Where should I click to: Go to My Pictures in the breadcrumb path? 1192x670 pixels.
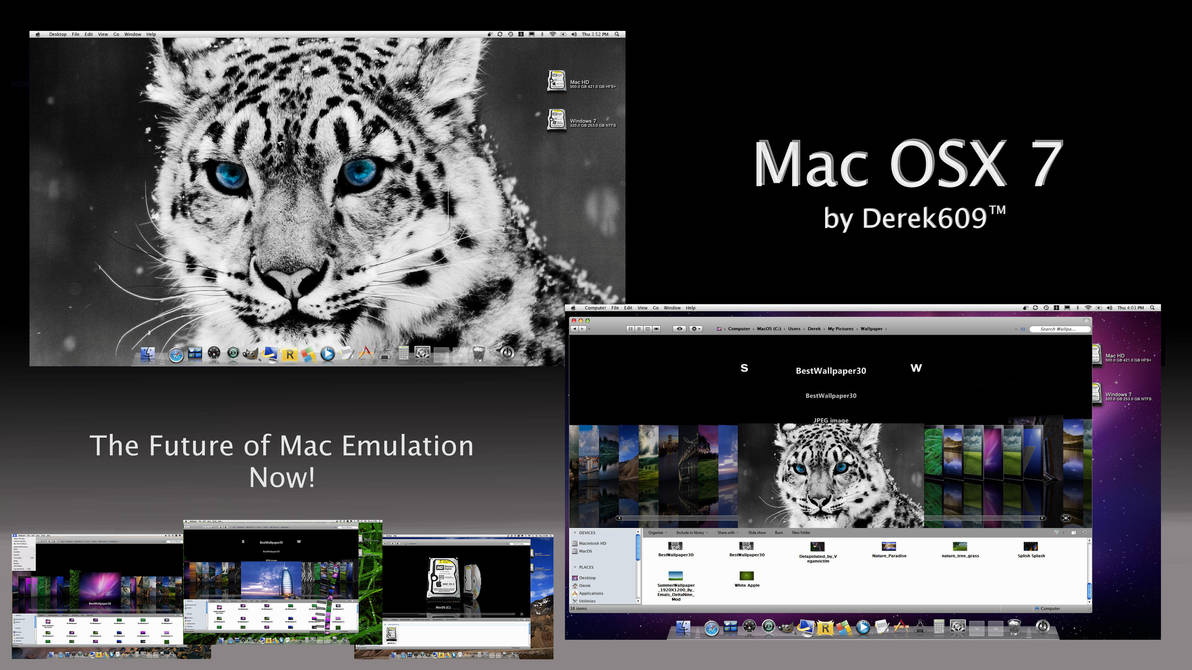tap(841, 329)
